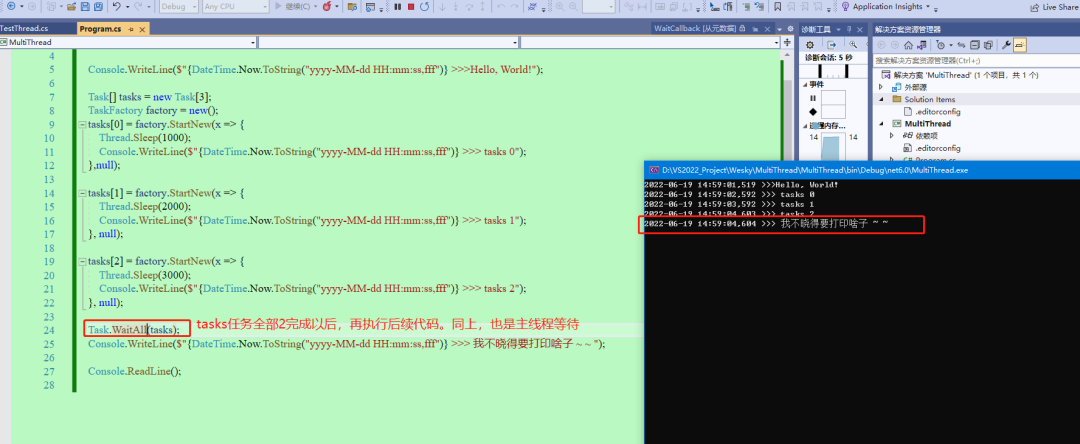Click pending changes filter clock icon
Viewport: 1080px width, 444px height.
pos(941,45)
